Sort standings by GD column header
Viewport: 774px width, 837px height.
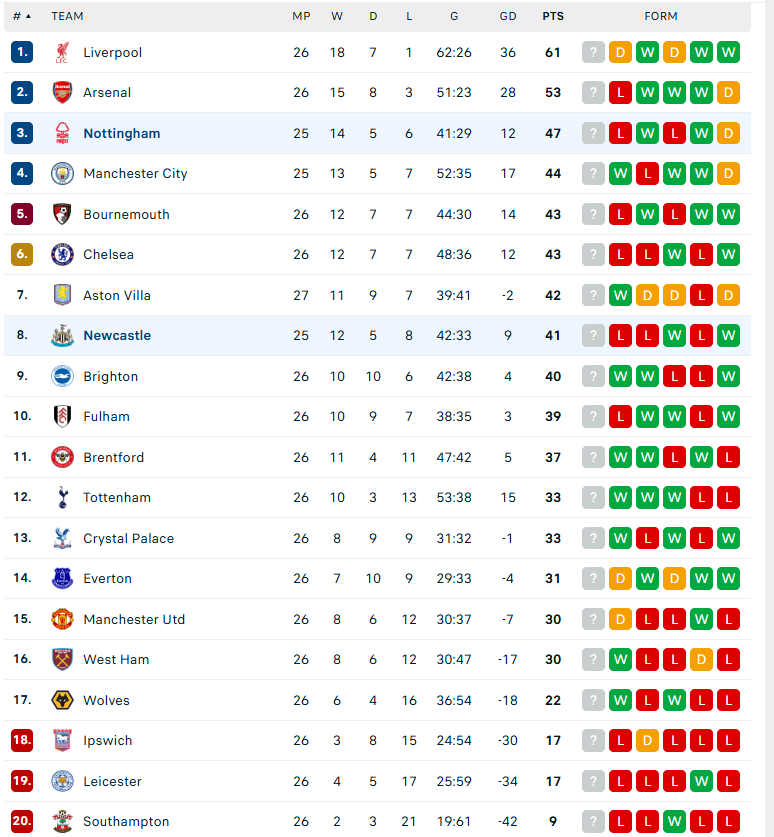coord(508,16)
